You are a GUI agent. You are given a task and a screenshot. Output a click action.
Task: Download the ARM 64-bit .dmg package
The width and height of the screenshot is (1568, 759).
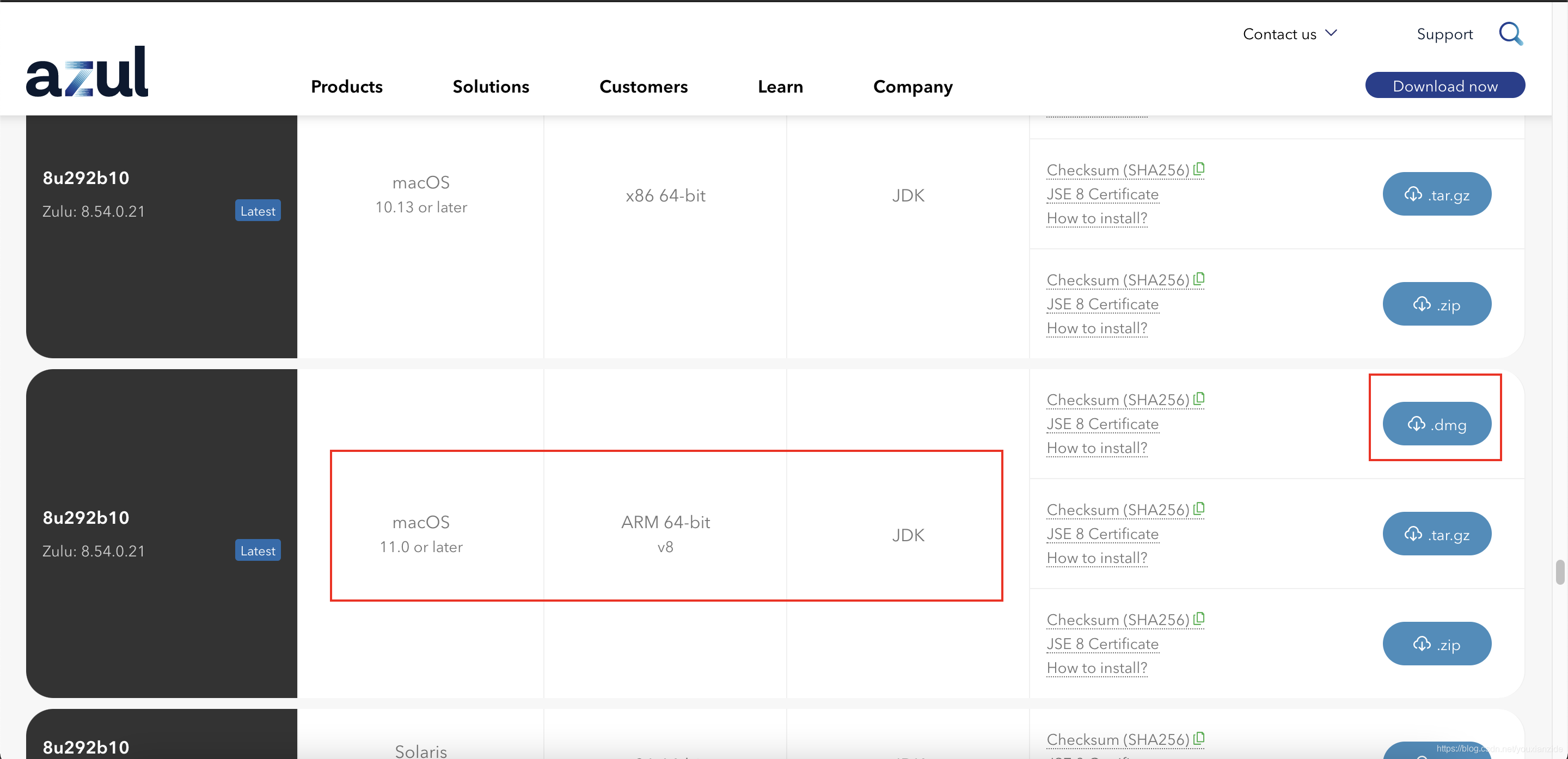pos(1437,424)
